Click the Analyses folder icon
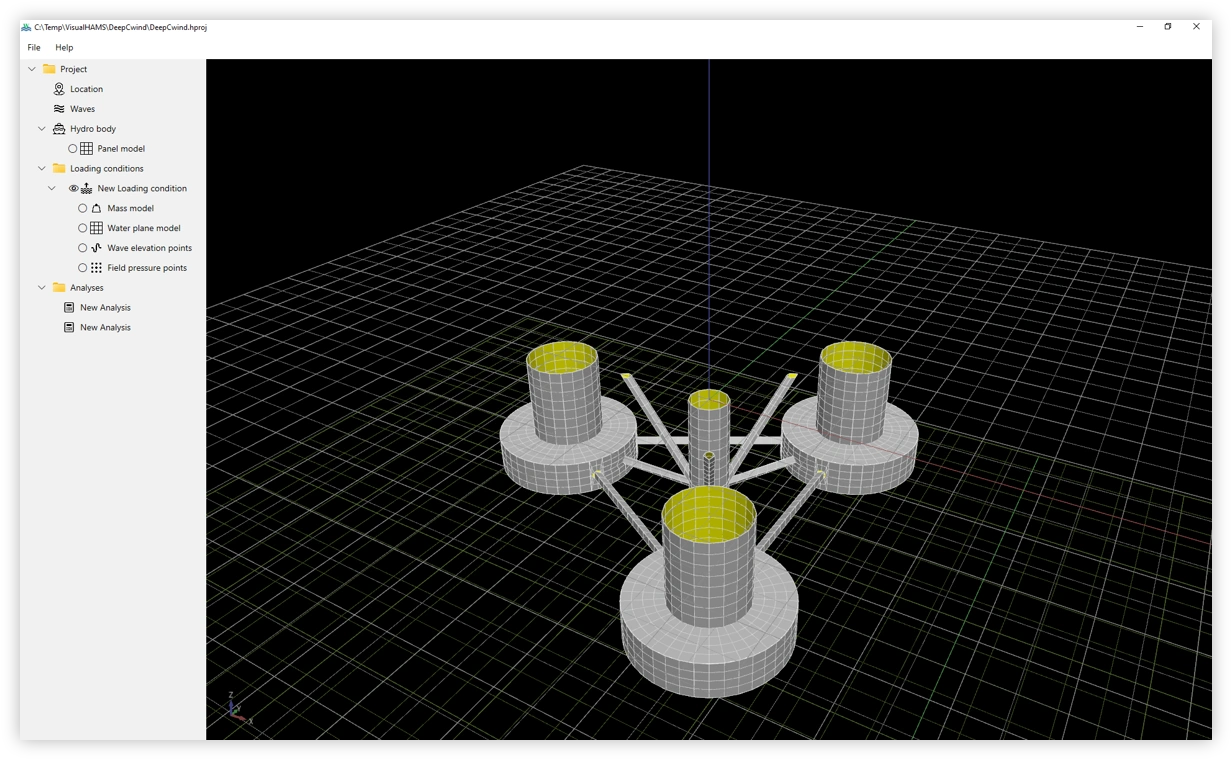 click(59, 288)
